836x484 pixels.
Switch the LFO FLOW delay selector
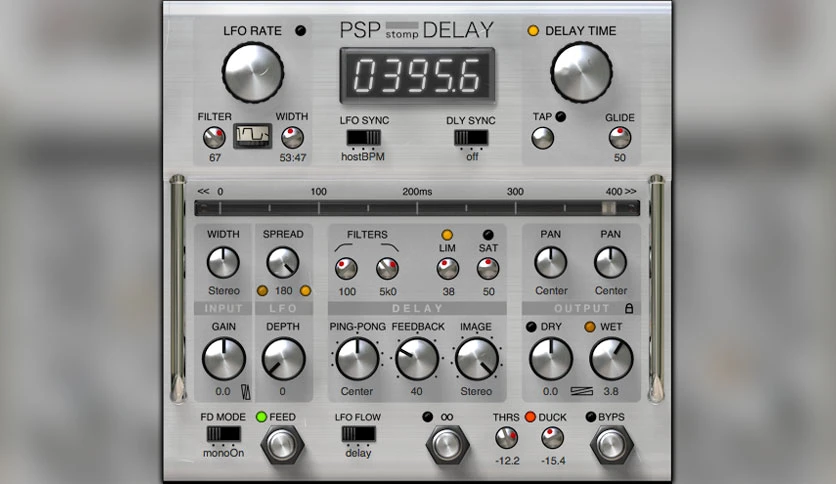coord(358,434)
